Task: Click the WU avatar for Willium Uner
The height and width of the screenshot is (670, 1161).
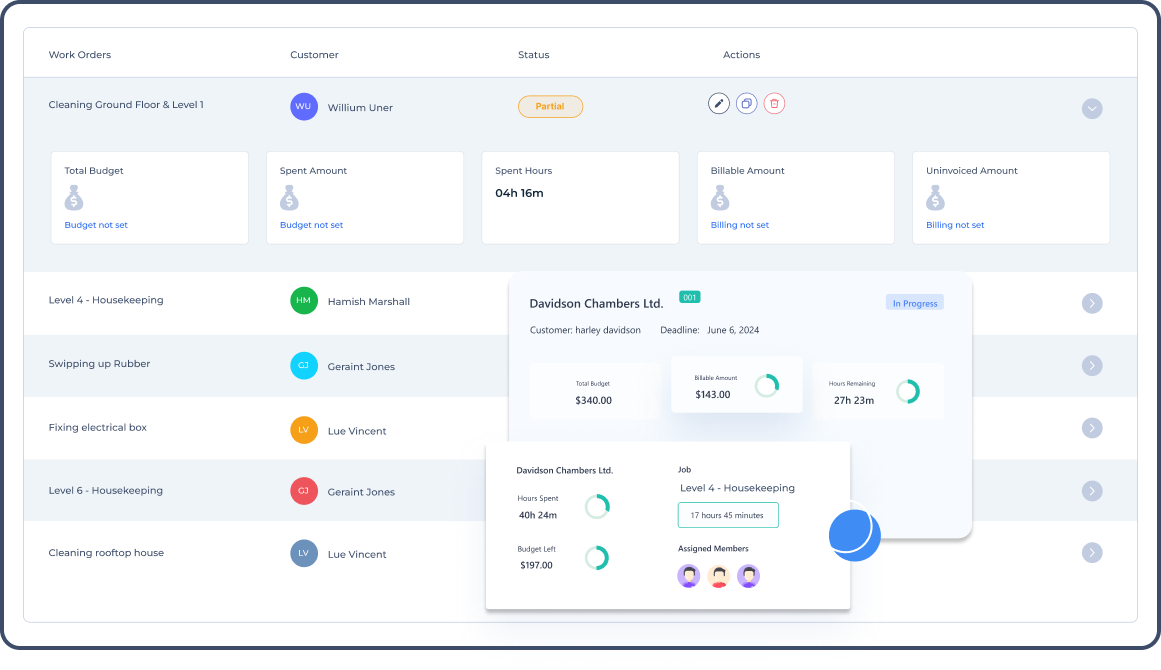Action: (x=304, y=107)
